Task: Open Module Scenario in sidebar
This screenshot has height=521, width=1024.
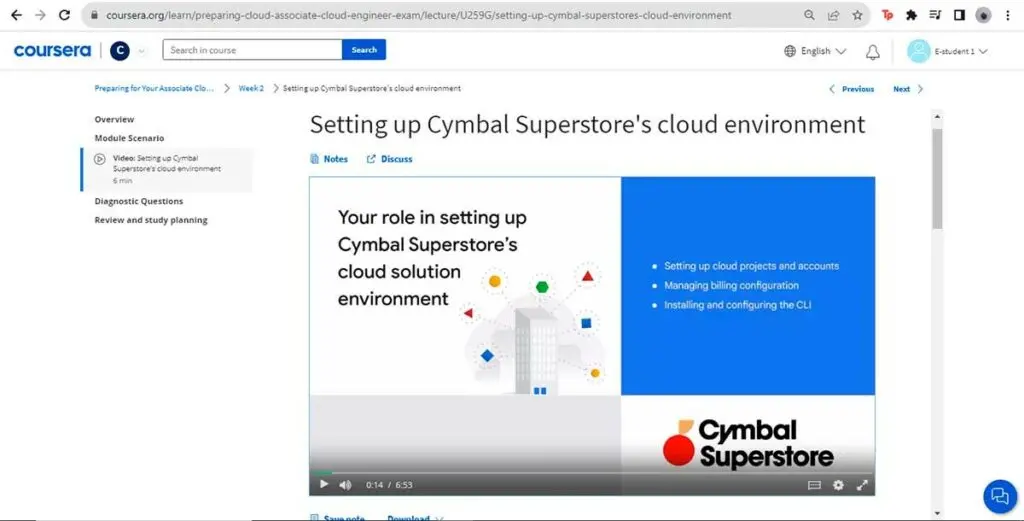Action: pyautogui.click(x=129, y=138)
